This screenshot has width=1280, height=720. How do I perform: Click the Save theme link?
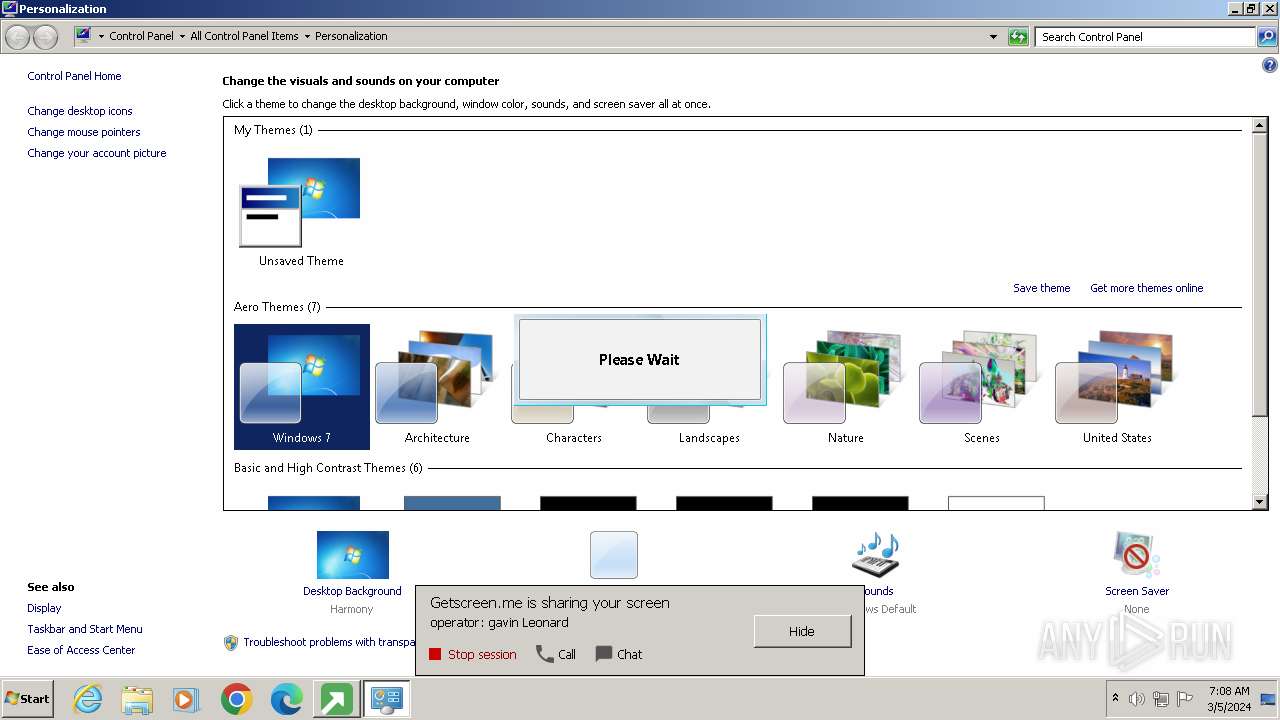1041,288
